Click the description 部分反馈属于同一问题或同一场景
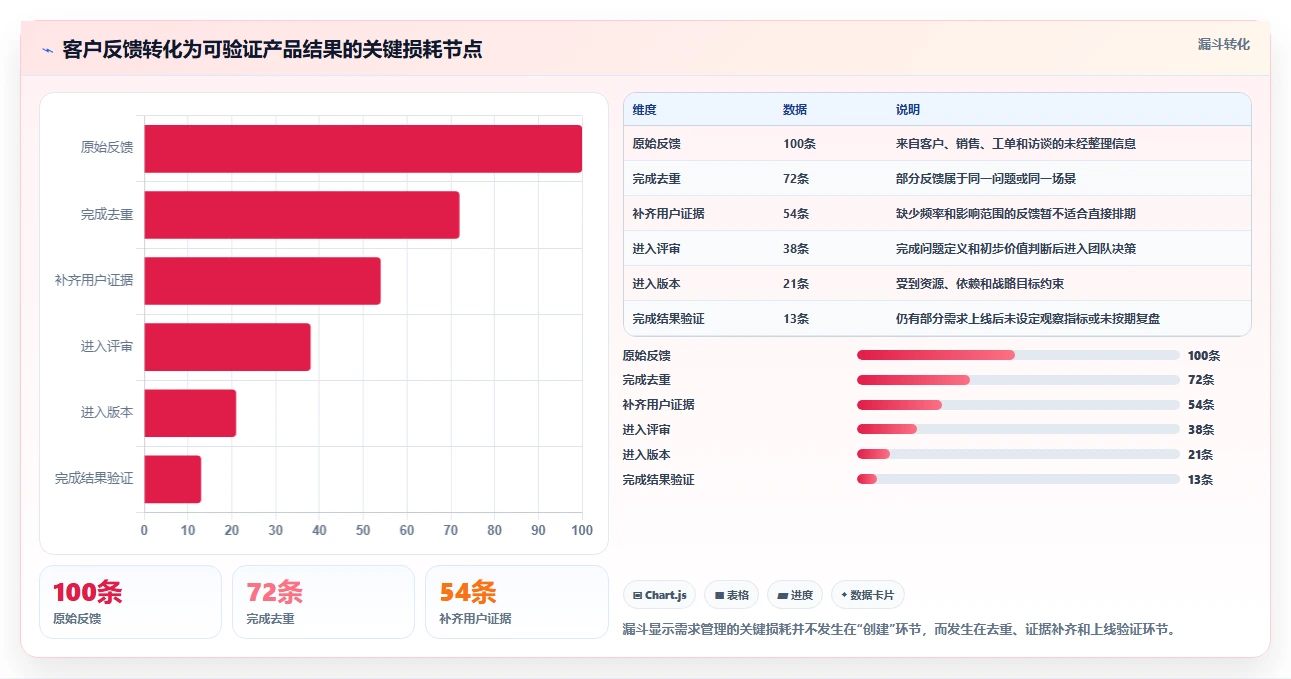1291x679 pixels. point(986,179)
